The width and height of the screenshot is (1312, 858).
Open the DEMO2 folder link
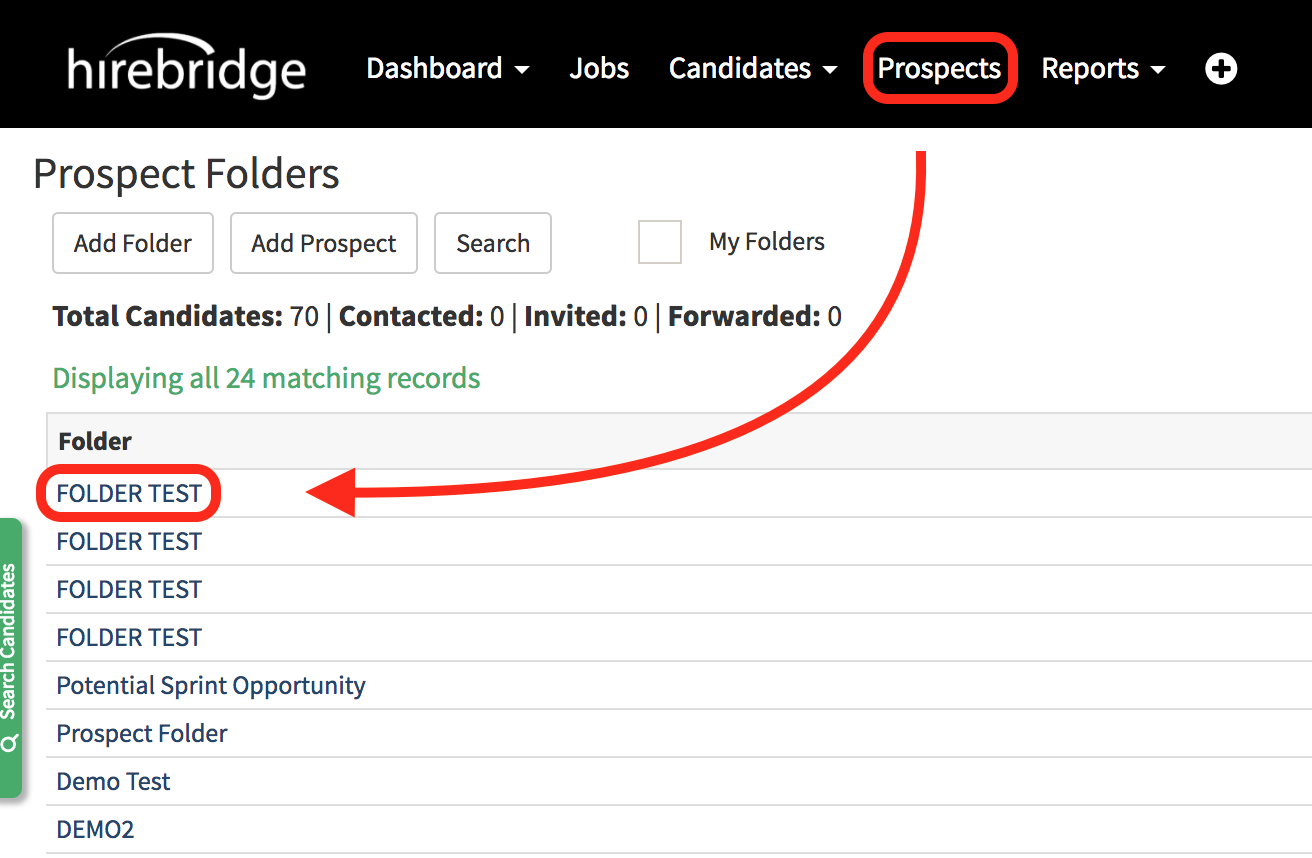(x=95, y=830)
